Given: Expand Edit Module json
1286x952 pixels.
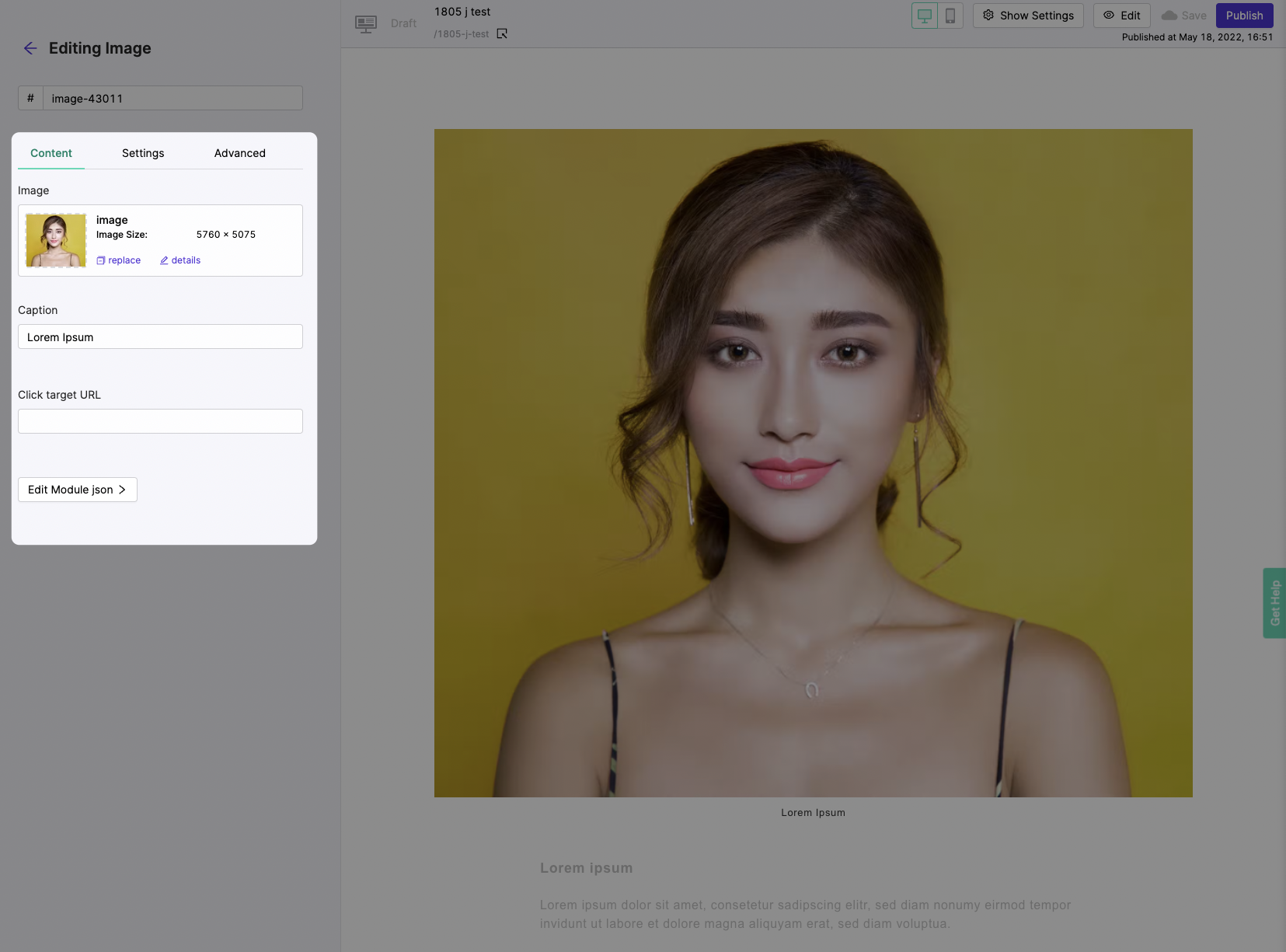Looking at the screenshot, I should [78, 490].
